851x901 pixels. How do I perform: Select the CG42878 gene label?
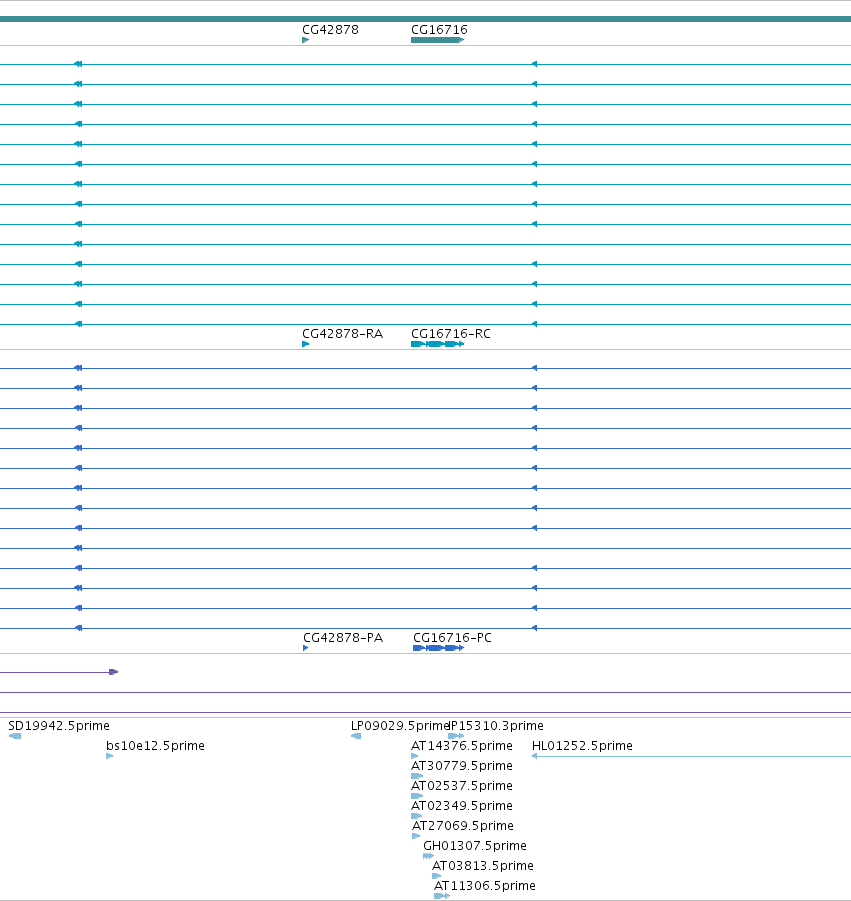click(x=330, y=30)
